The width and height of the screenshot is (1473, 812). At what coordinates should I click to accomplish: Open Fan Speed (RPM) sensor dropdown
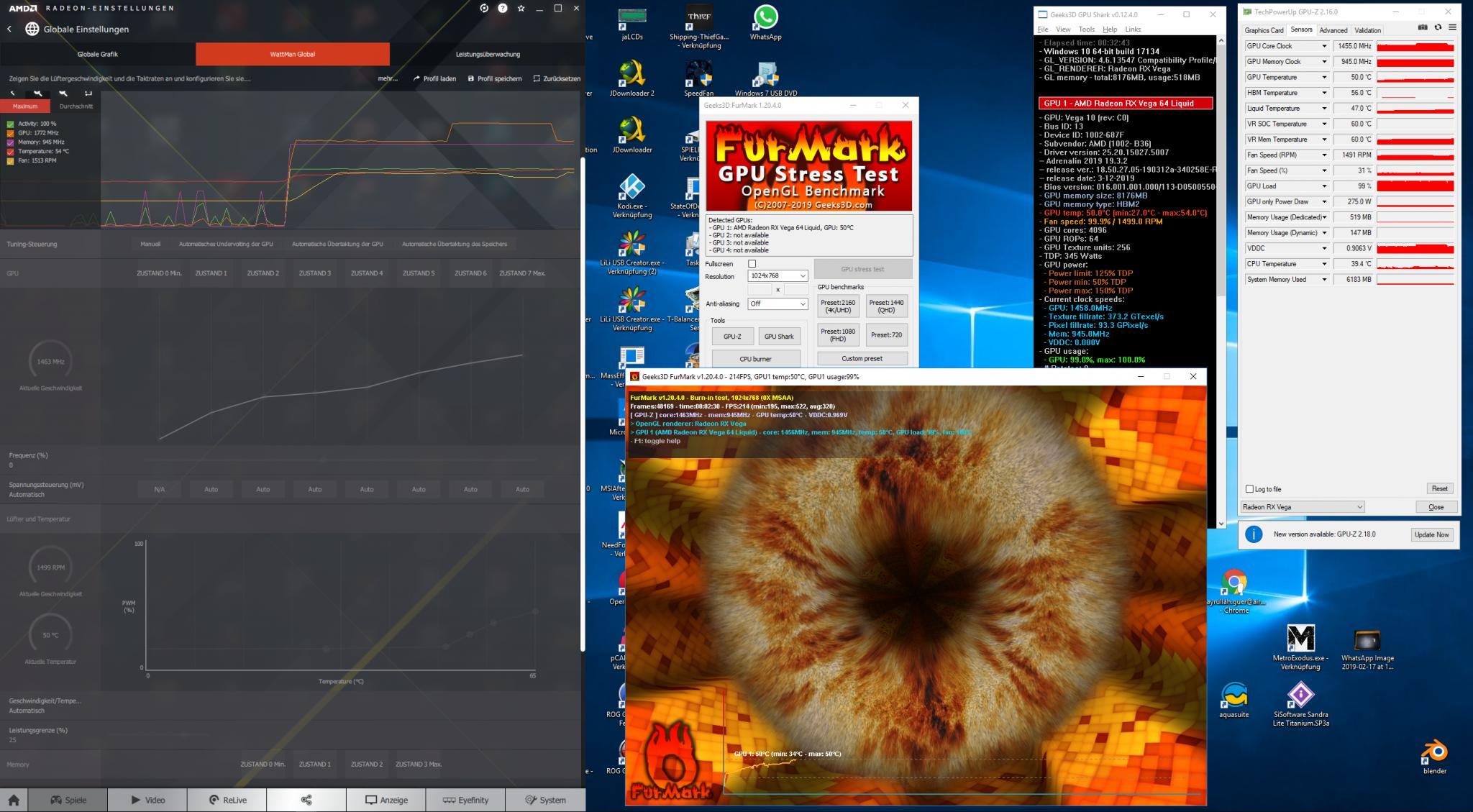pyautogui.click(x=1323, y=155)
